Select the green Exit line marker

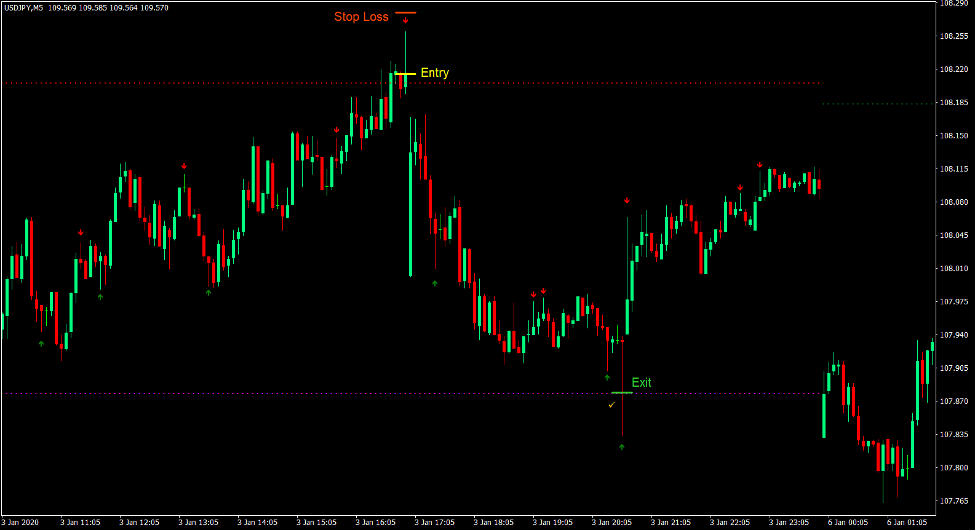tap(621, 393)
